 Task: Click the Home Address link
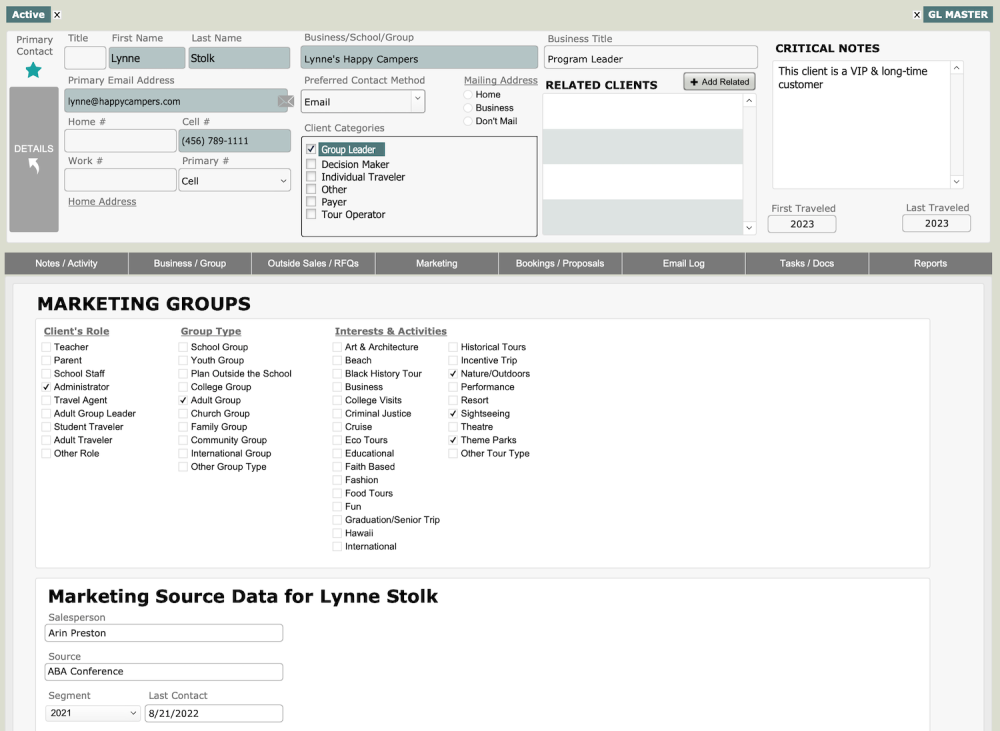point(102,202)
